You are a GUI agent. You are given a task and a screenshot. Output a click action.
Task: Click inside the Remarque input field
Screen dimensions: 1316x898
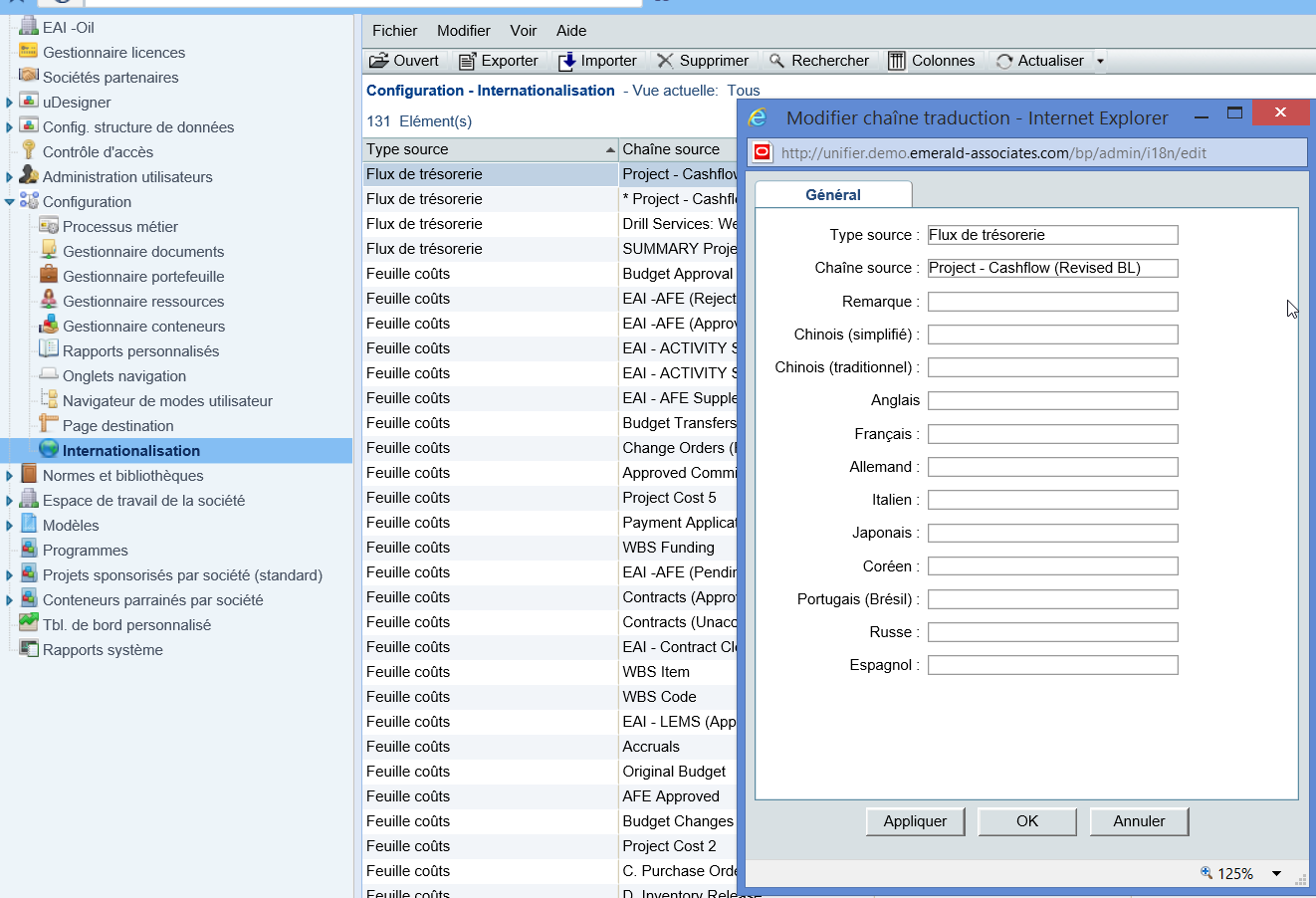[1052, 301]
